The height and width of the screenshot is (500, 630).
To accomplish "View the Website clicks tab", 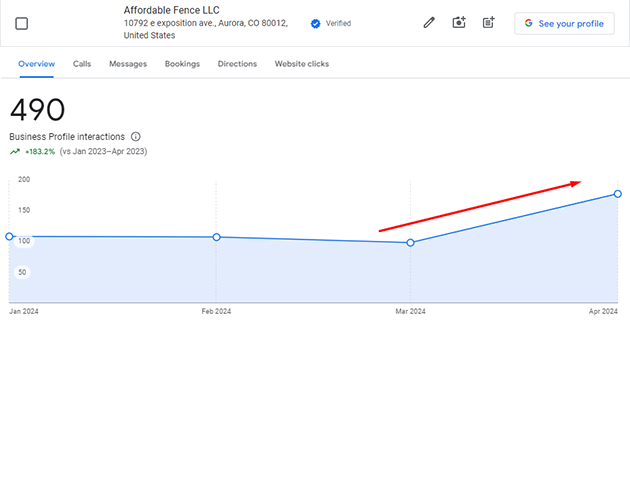I will pos(302,64).
